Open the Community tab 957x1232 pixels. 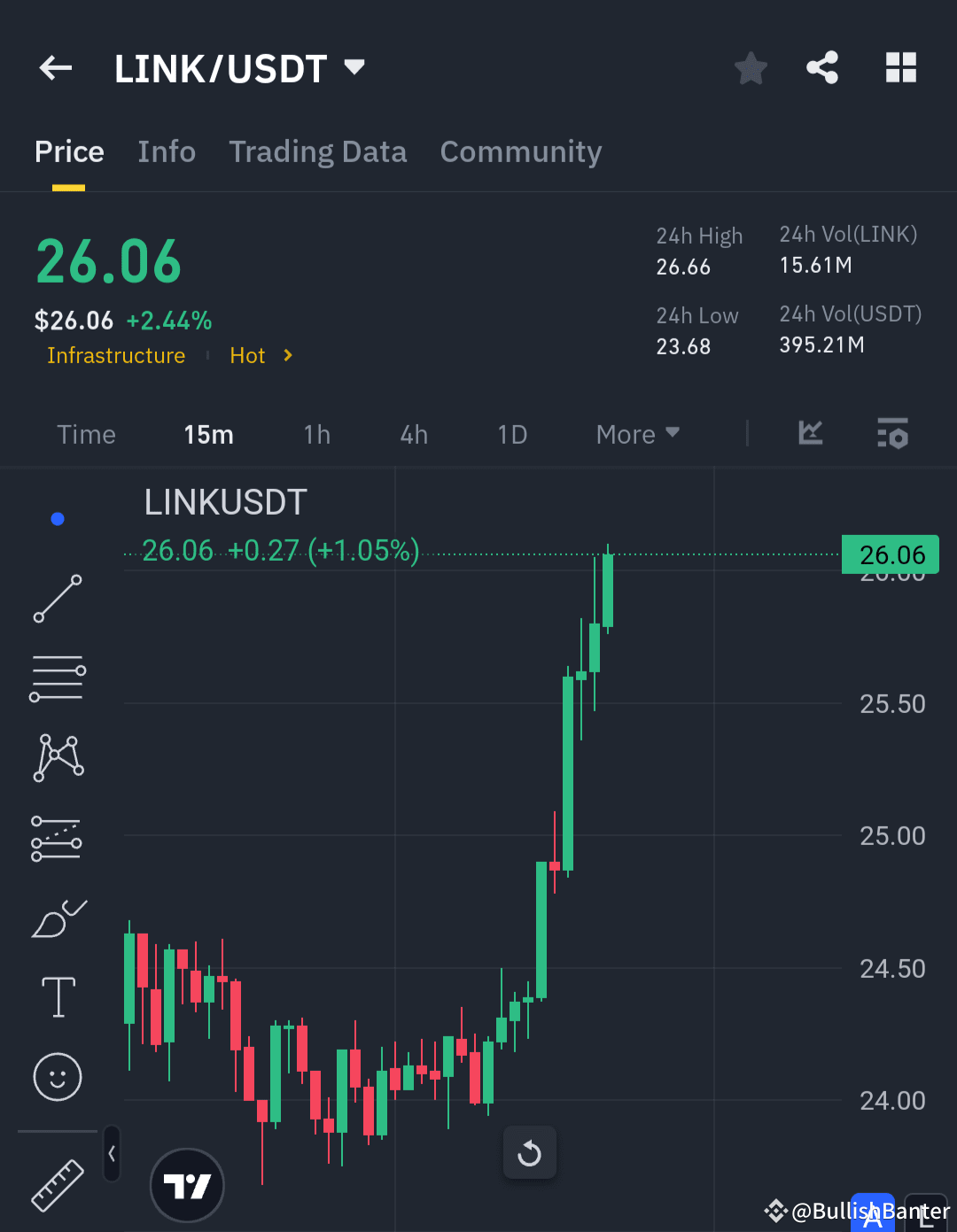pos(521,151)
